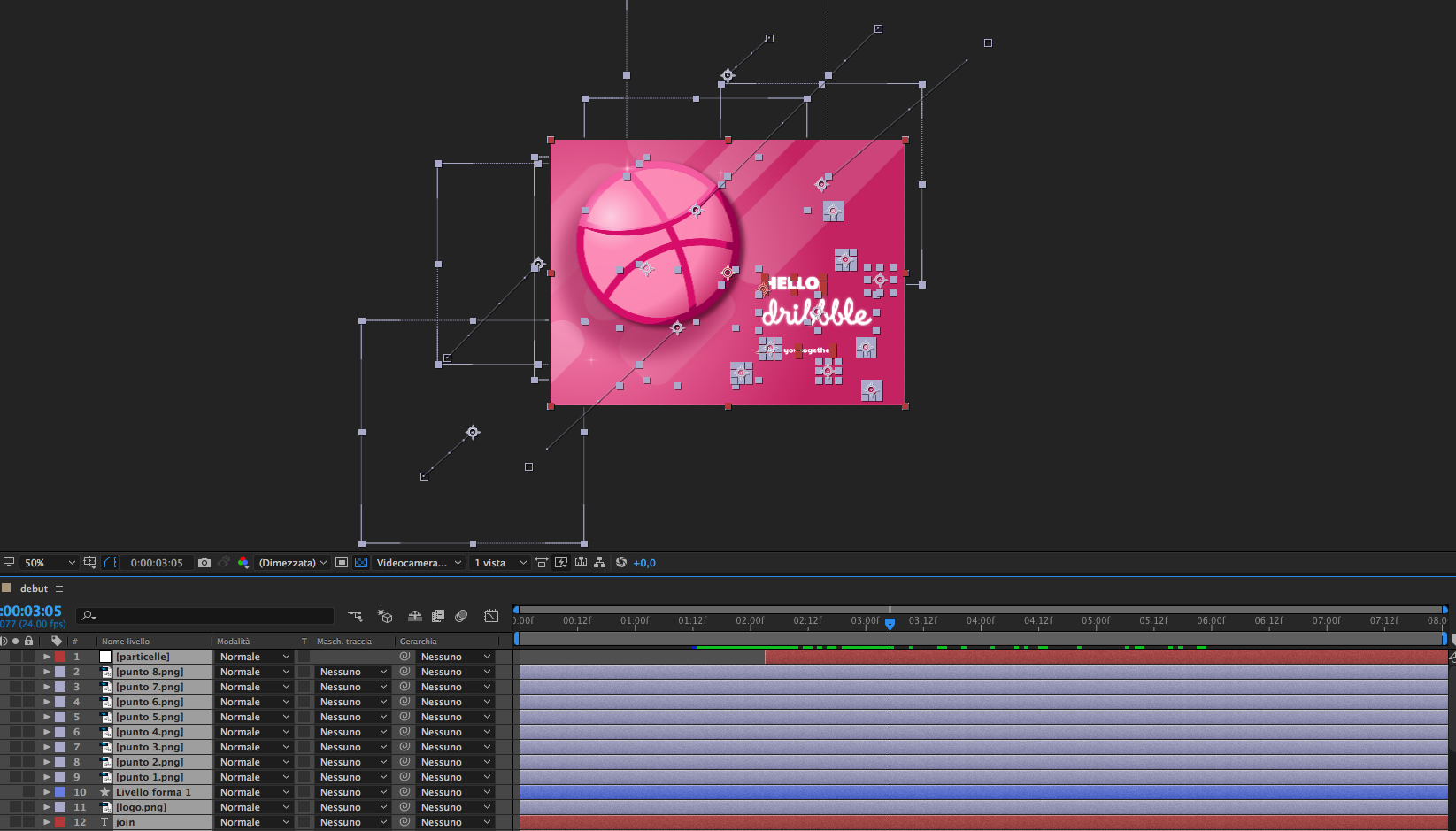Click the 0:00:03:05 preview time button

pos(157,563)
